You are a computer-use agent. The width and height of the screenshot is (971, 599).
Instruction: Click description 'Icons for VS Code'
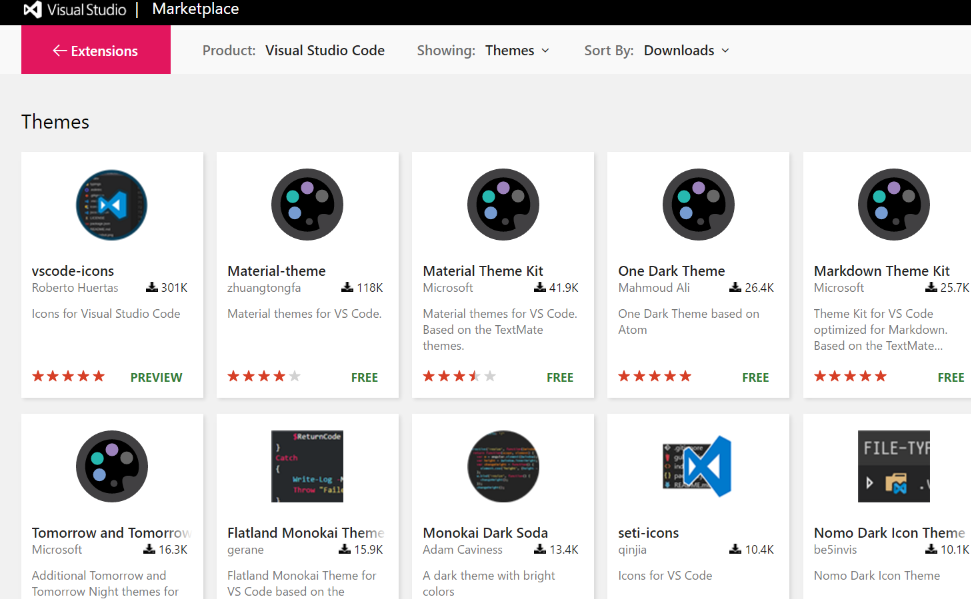pyautogui.click(x=665, y=575)
